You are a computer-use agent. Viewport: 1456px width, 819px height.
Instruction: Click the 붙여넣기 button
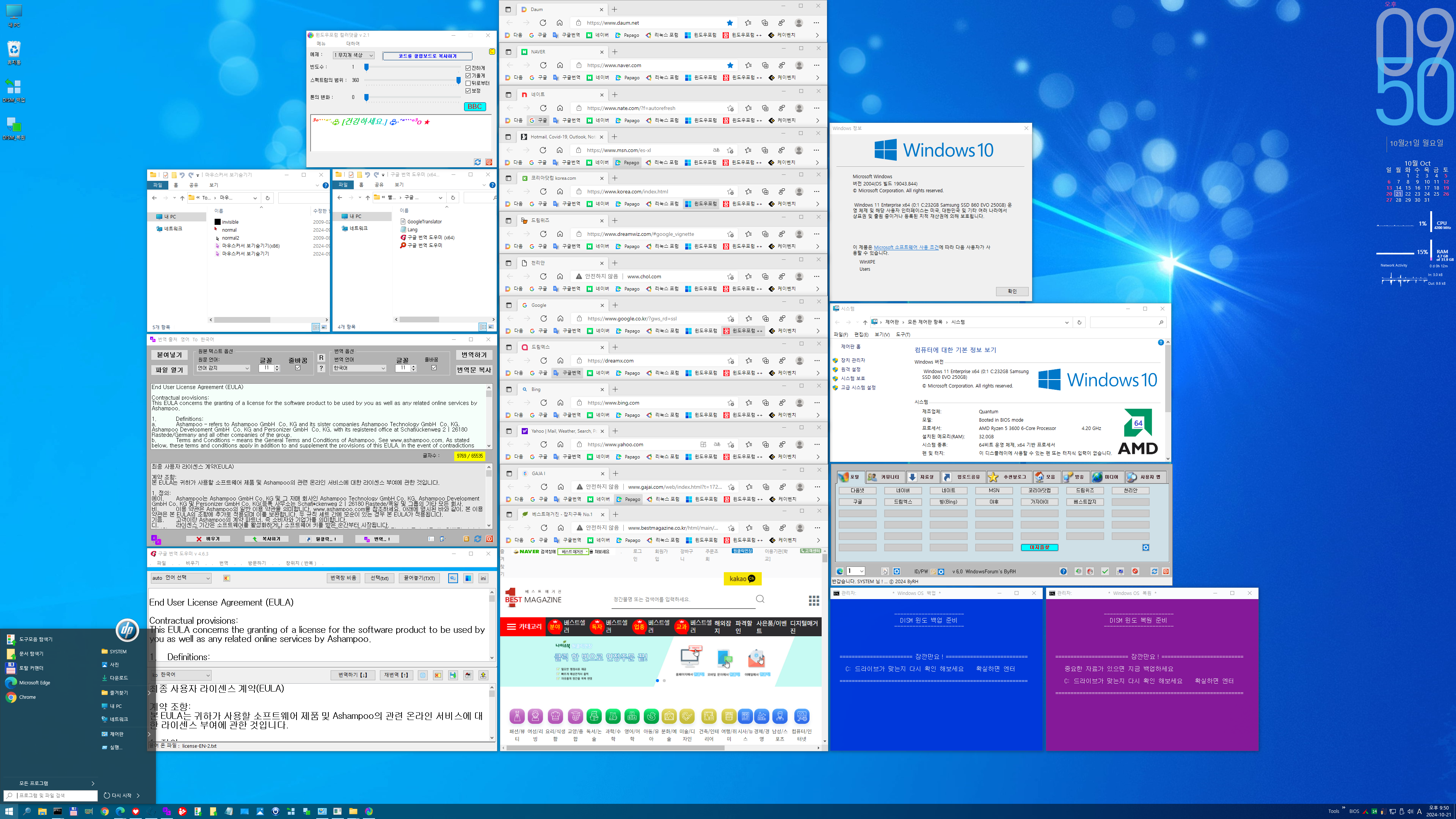169,355
